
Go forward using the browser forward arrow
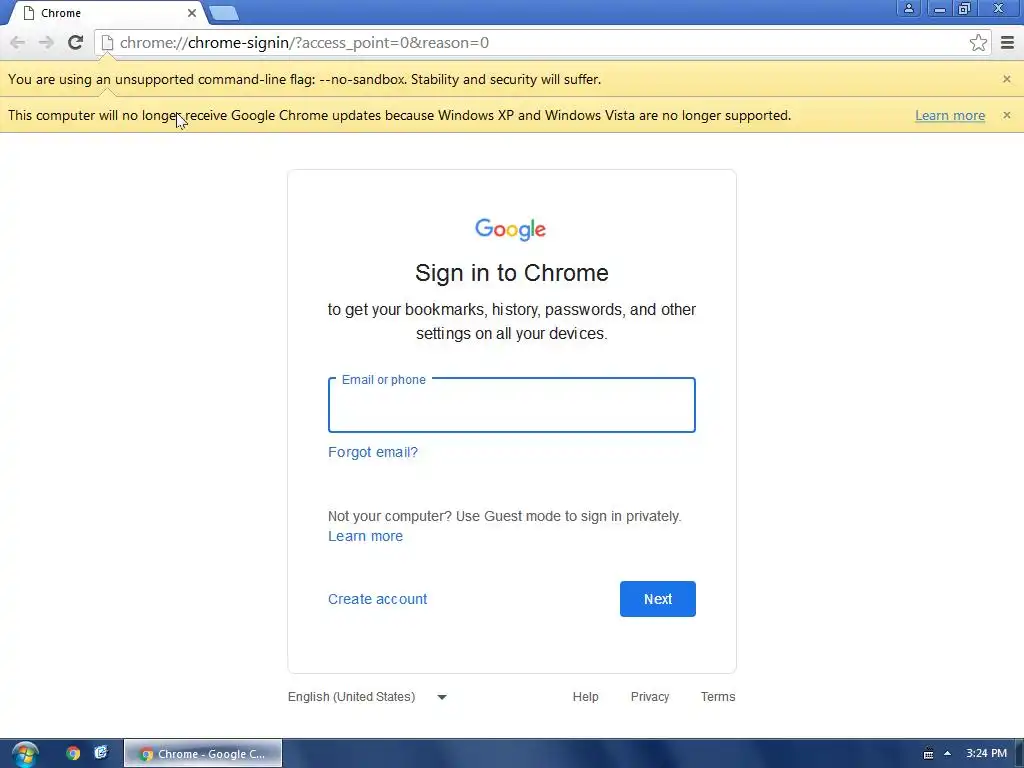pyautogui.click(x=46, y=43)
